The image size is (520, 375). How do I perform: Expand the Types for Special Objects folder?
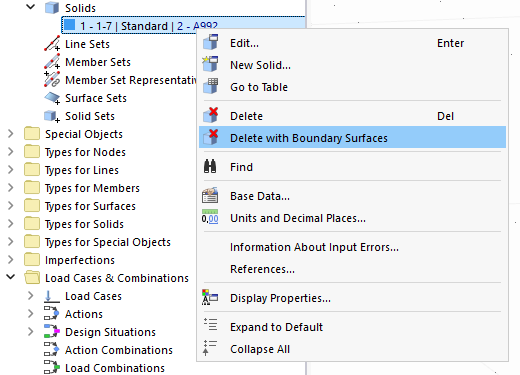click(11, 242)
